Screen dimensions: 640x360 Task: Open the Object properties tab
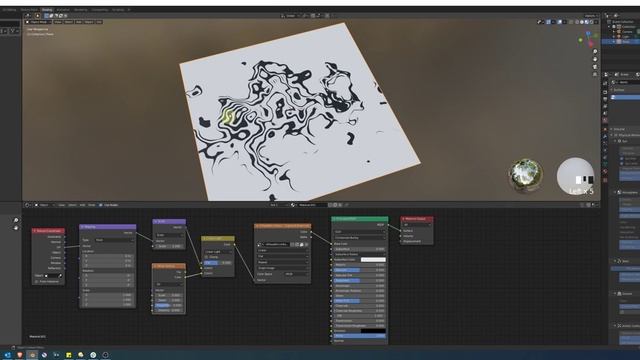tap(605, 129)
